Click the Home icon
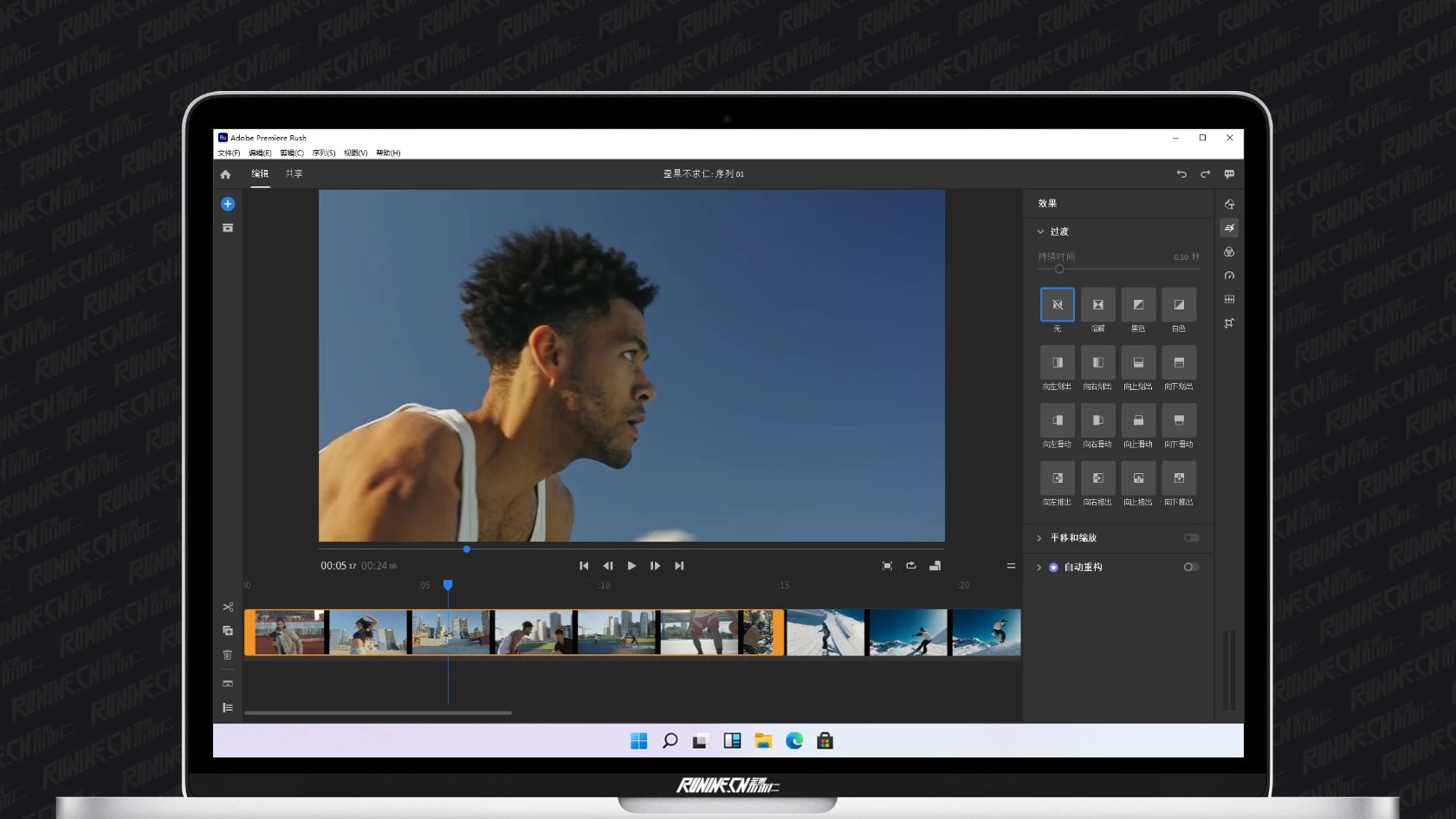The width and height of the screenshot is (1456, 819). 226,174
